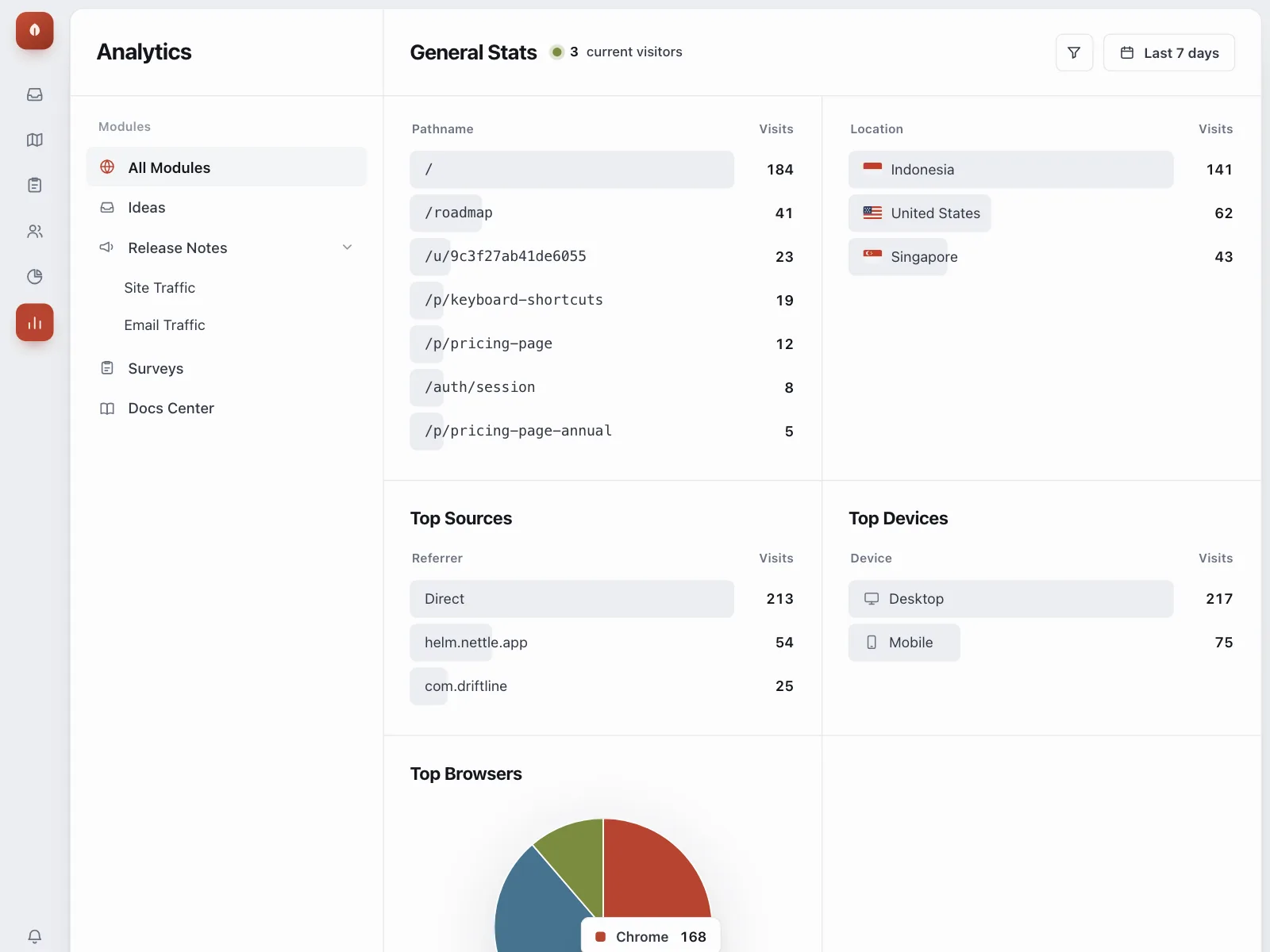
Task: Click the Singapore location row
Action: [1041, 257]
